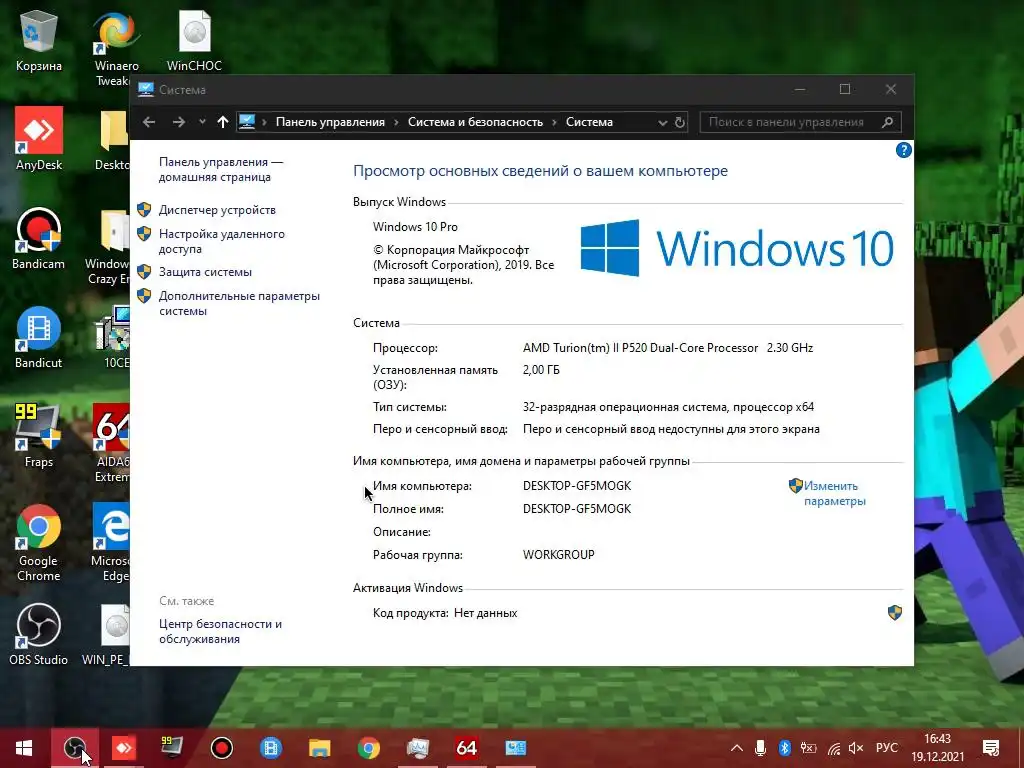Refresh the System control panel page

[x=679, y=122]
